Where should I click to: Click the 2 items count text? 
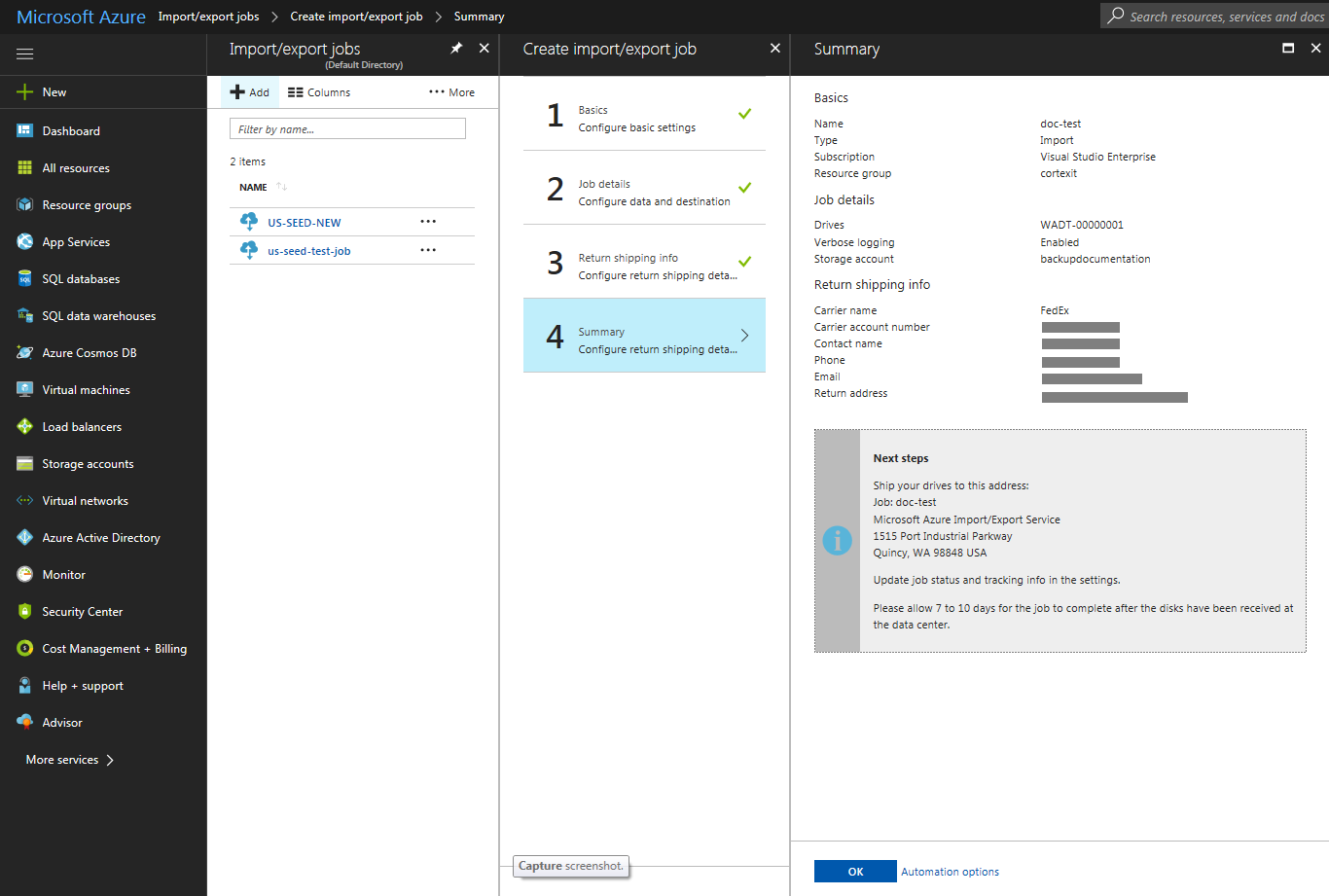[x=247, y=161]
